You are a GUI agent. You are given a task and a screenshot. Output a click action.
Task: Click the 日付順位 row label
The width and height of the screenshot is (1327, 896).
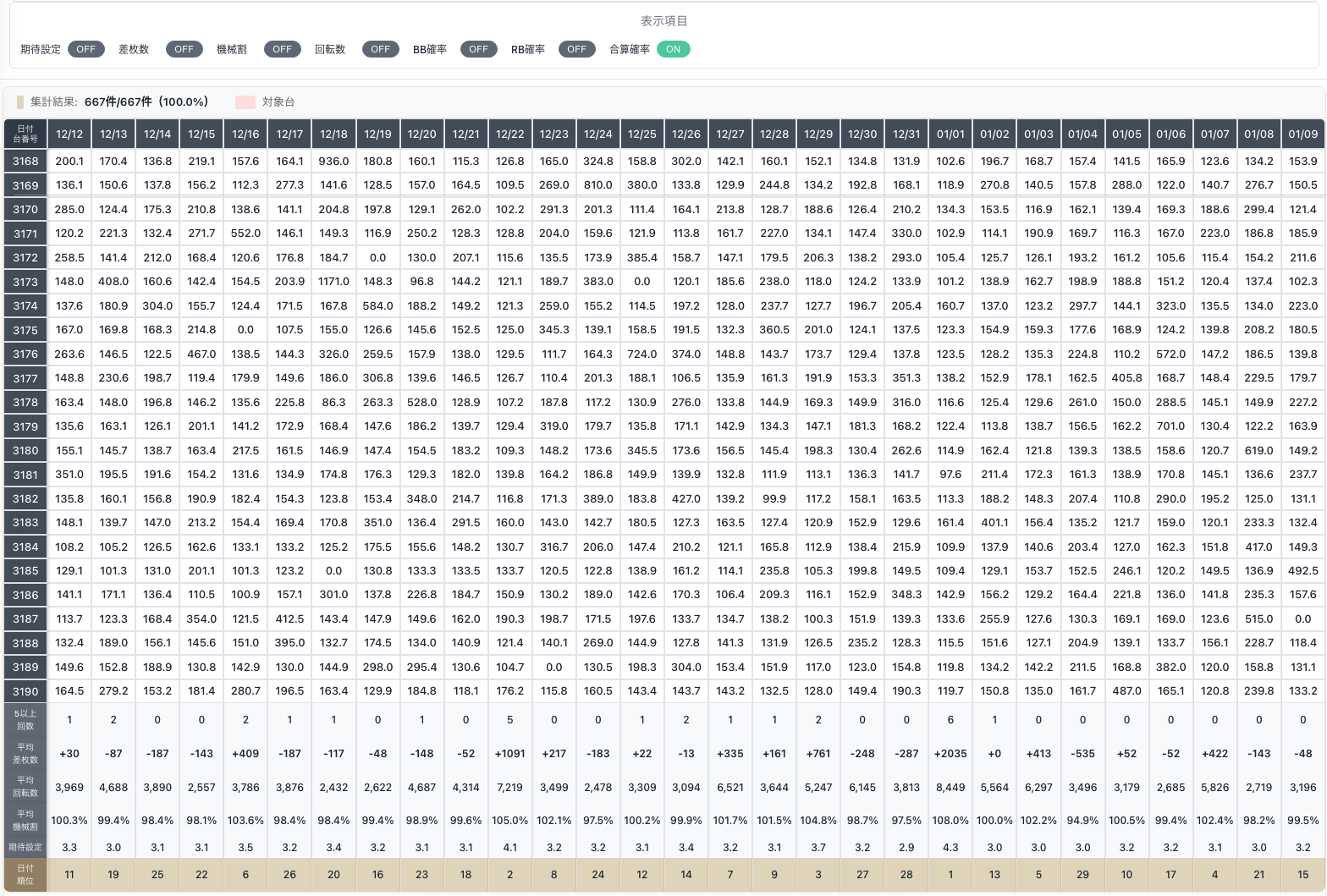(x=25, y=874)
